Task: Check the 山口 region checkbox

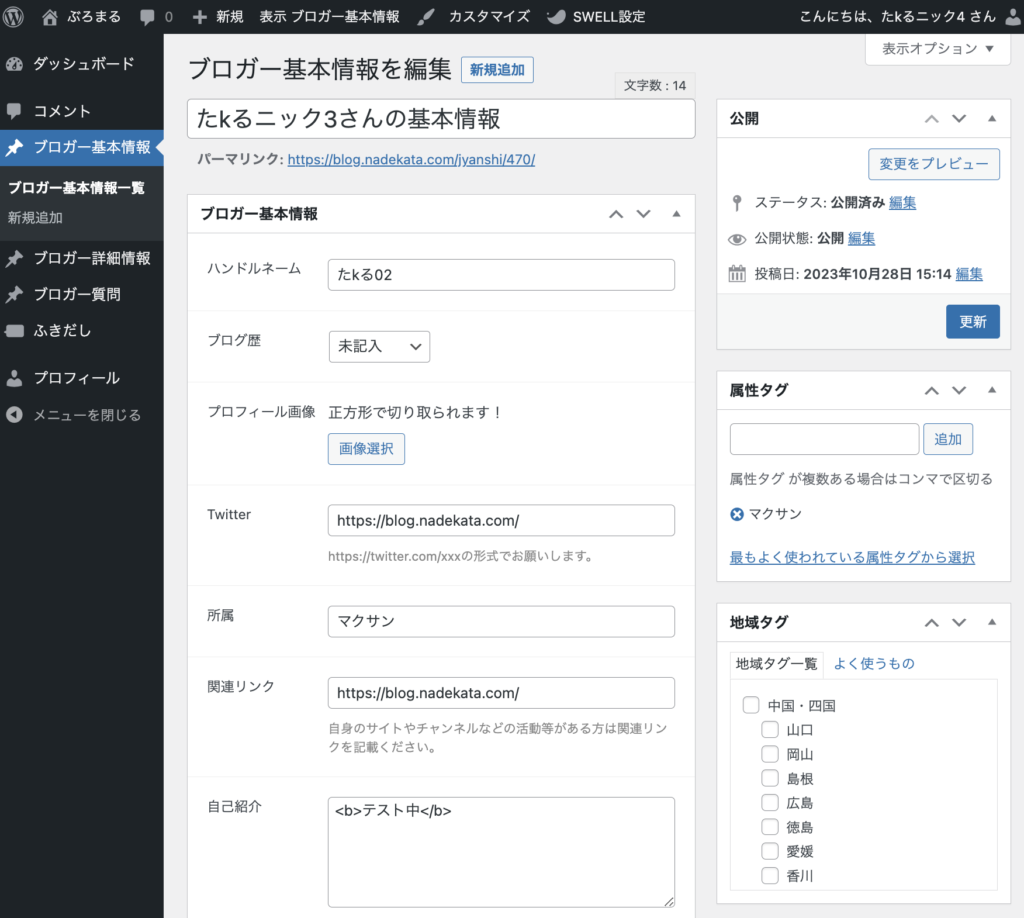Action: (770, 730)
